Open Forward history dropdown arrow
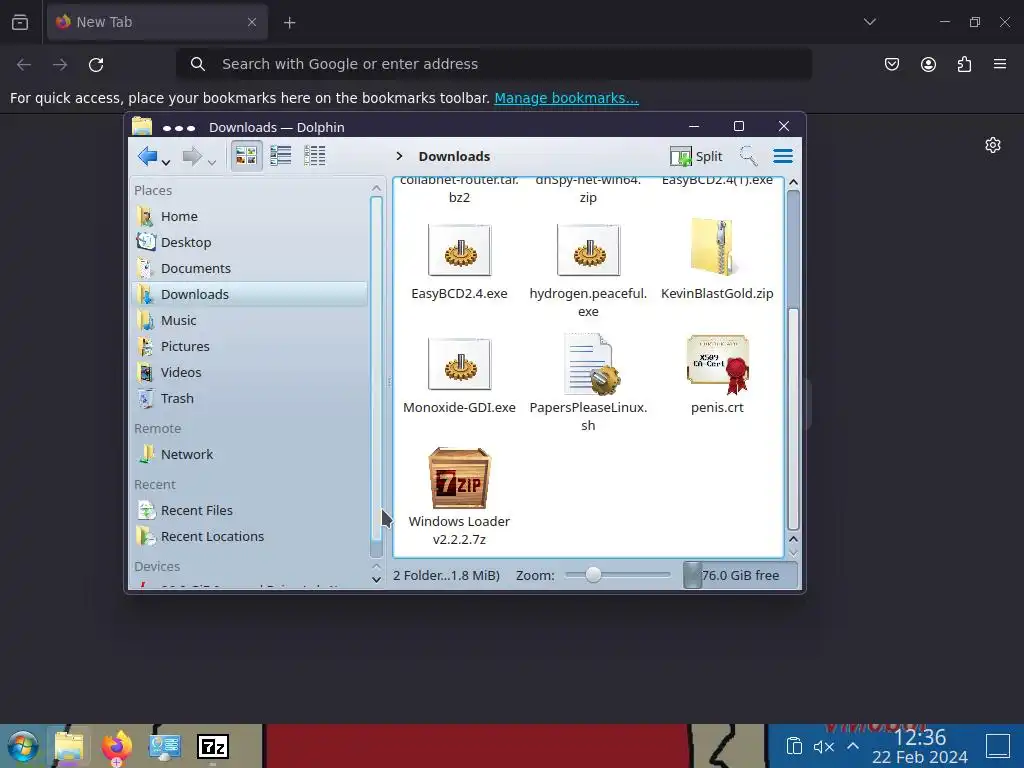The height and width of the screenshot is (768, 1024). (x=212, y=162)
